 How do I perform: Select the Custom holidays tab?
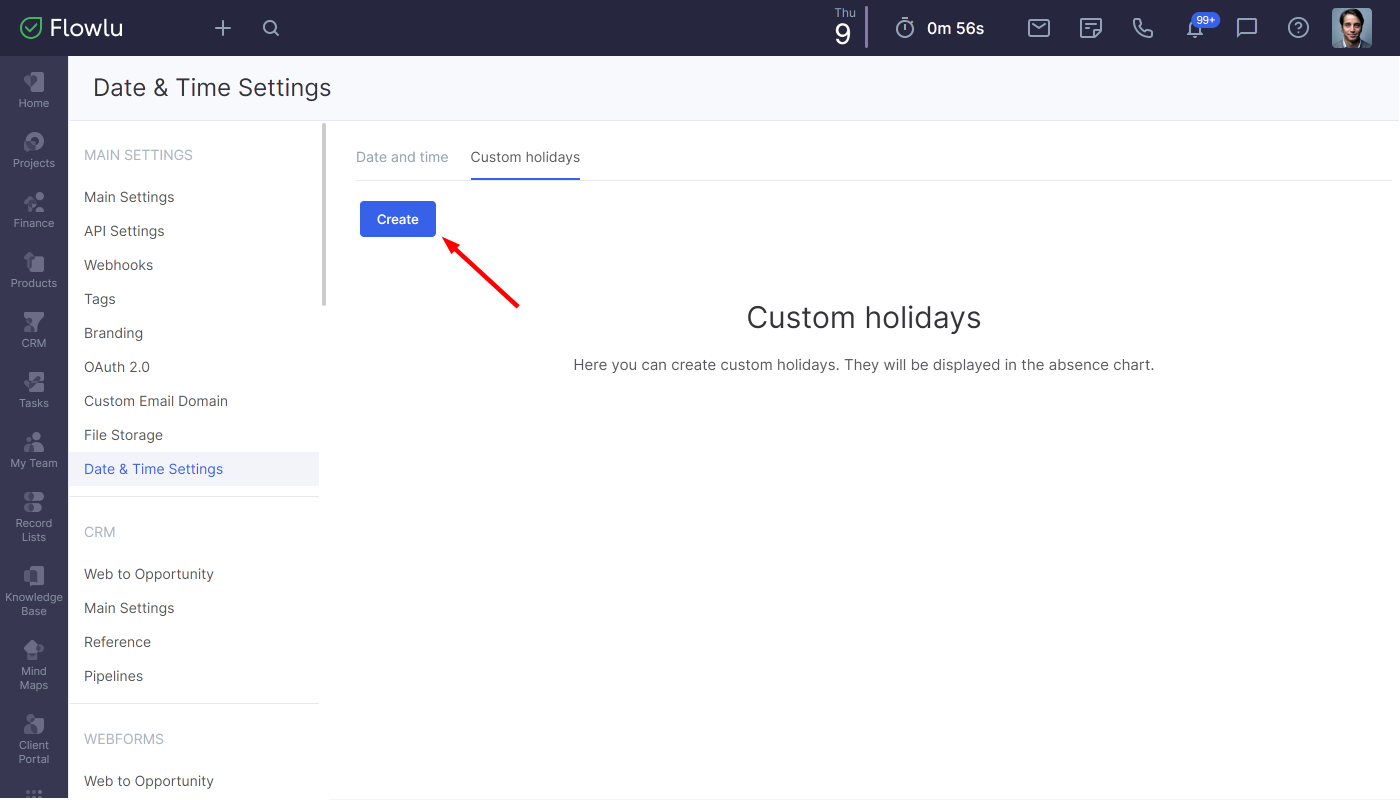[525, 157]
